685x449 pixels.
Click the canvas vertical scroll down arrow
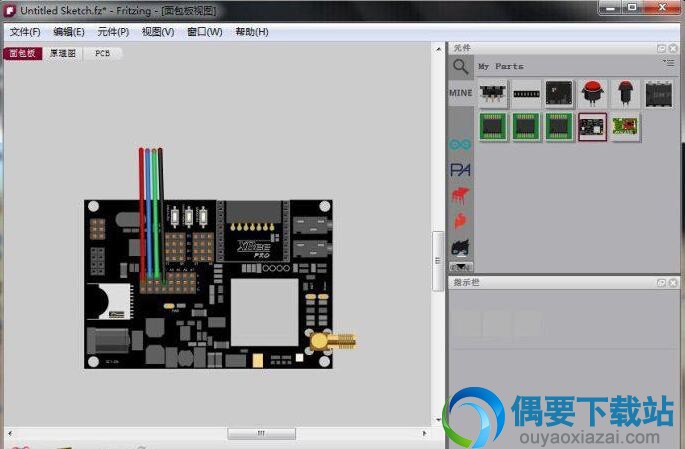[438, 420]
